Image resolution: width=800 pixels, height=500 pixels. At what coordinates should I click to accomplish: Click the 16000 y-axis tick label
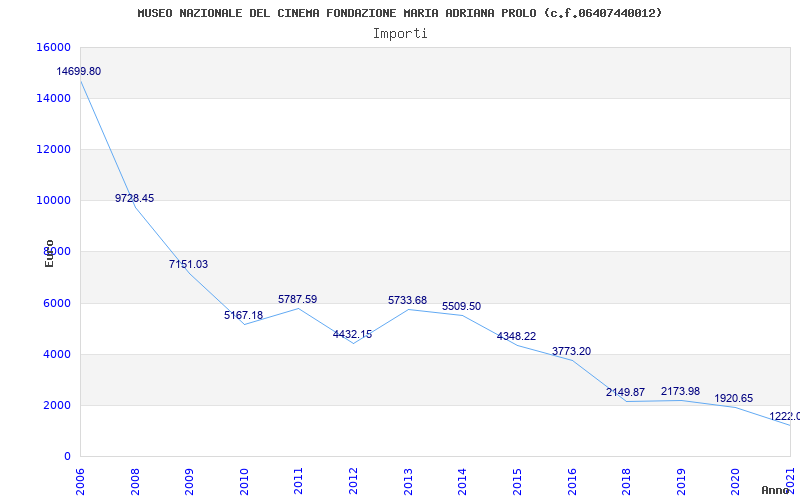tap(53, 47)
